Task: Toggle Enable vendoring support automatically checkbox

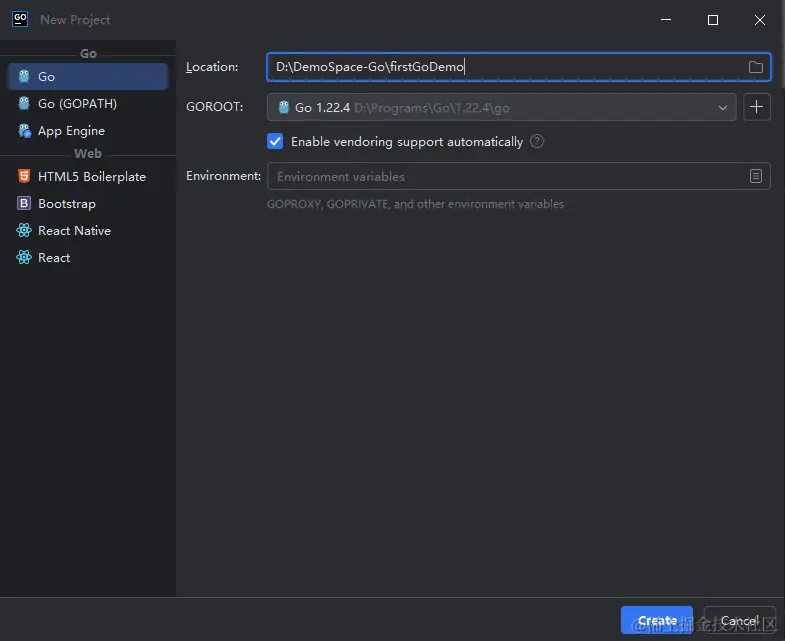Action: tap(275, 142)
